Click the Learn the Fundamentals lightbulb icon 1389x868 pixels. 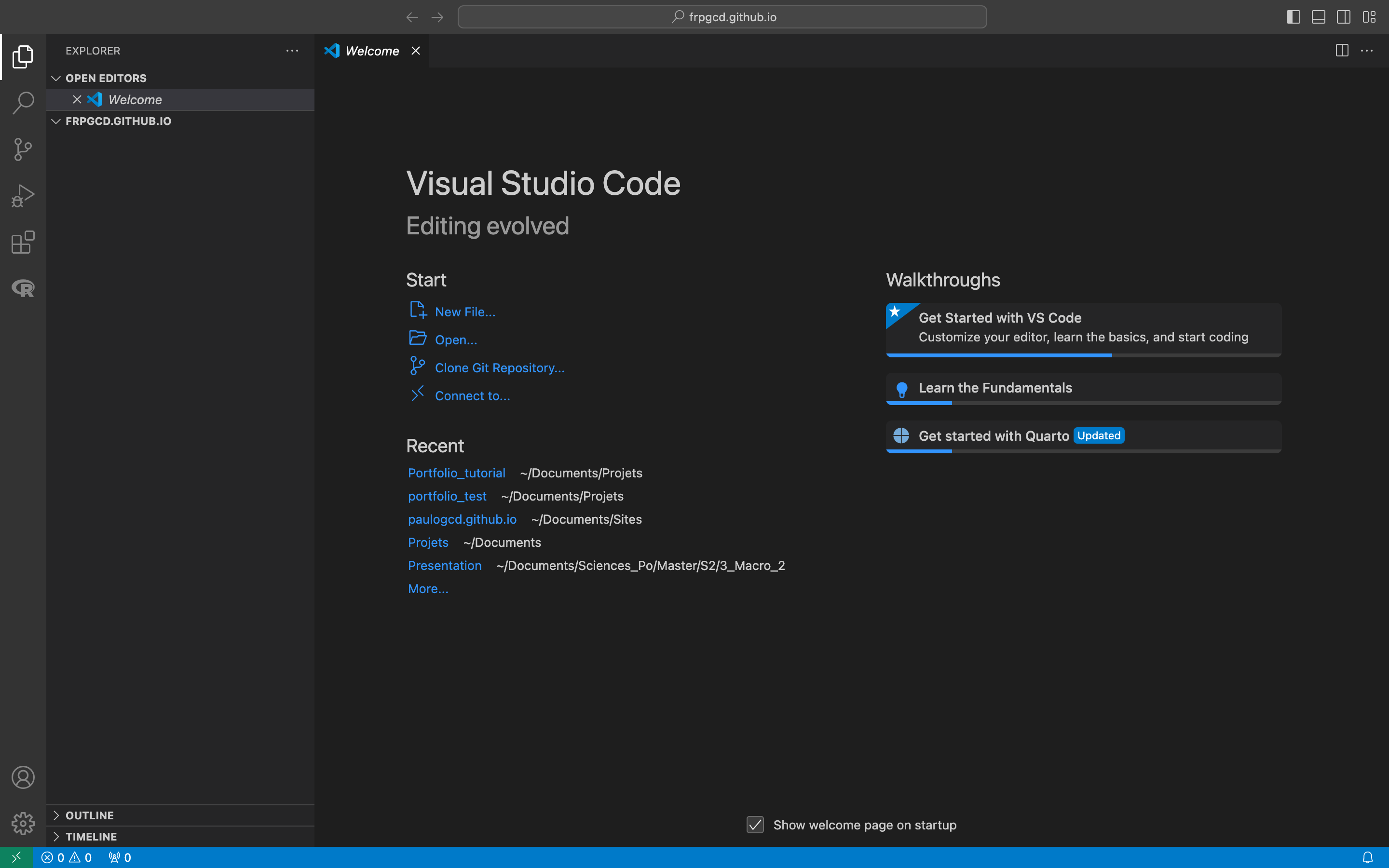point(902,390)
